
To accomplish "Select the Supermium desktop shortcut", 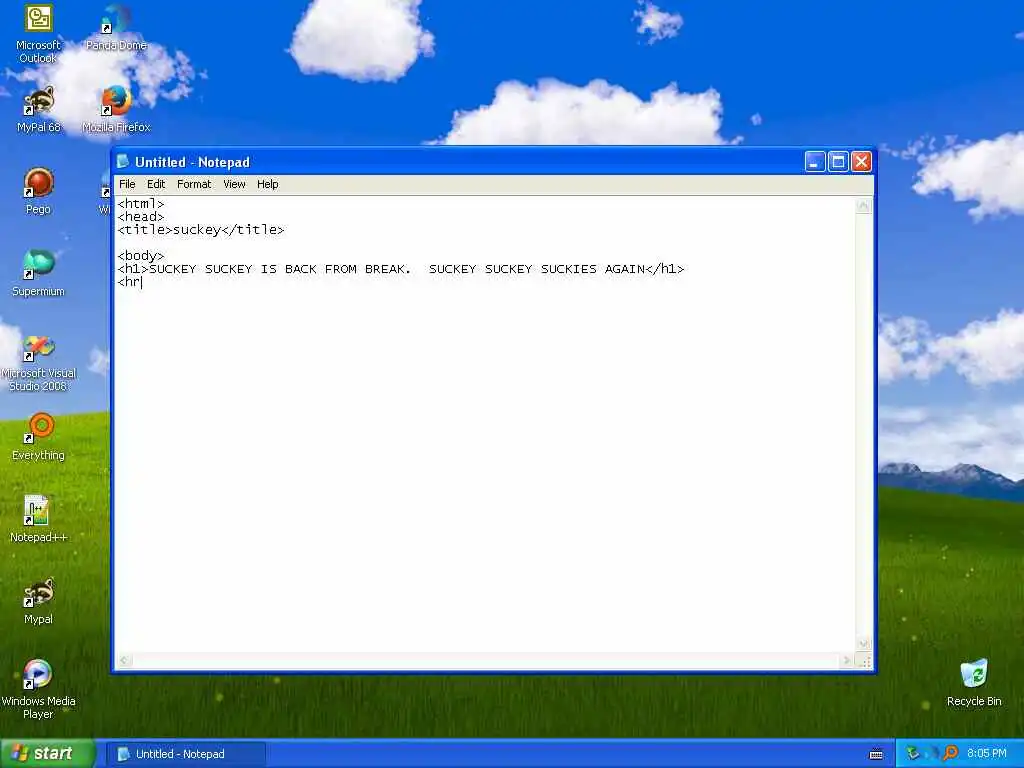I will [x=39, y=274].
